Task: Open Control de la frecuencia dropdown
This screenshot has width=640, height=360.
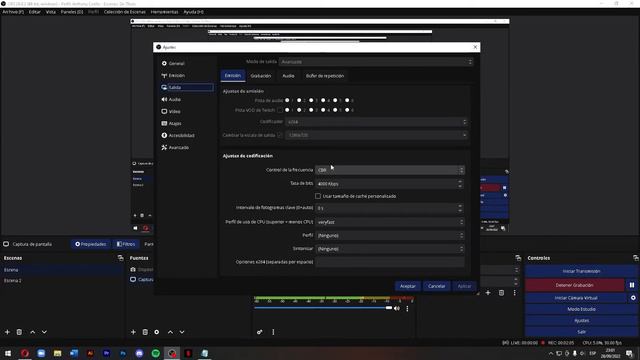Action: [x=389, y=170]
